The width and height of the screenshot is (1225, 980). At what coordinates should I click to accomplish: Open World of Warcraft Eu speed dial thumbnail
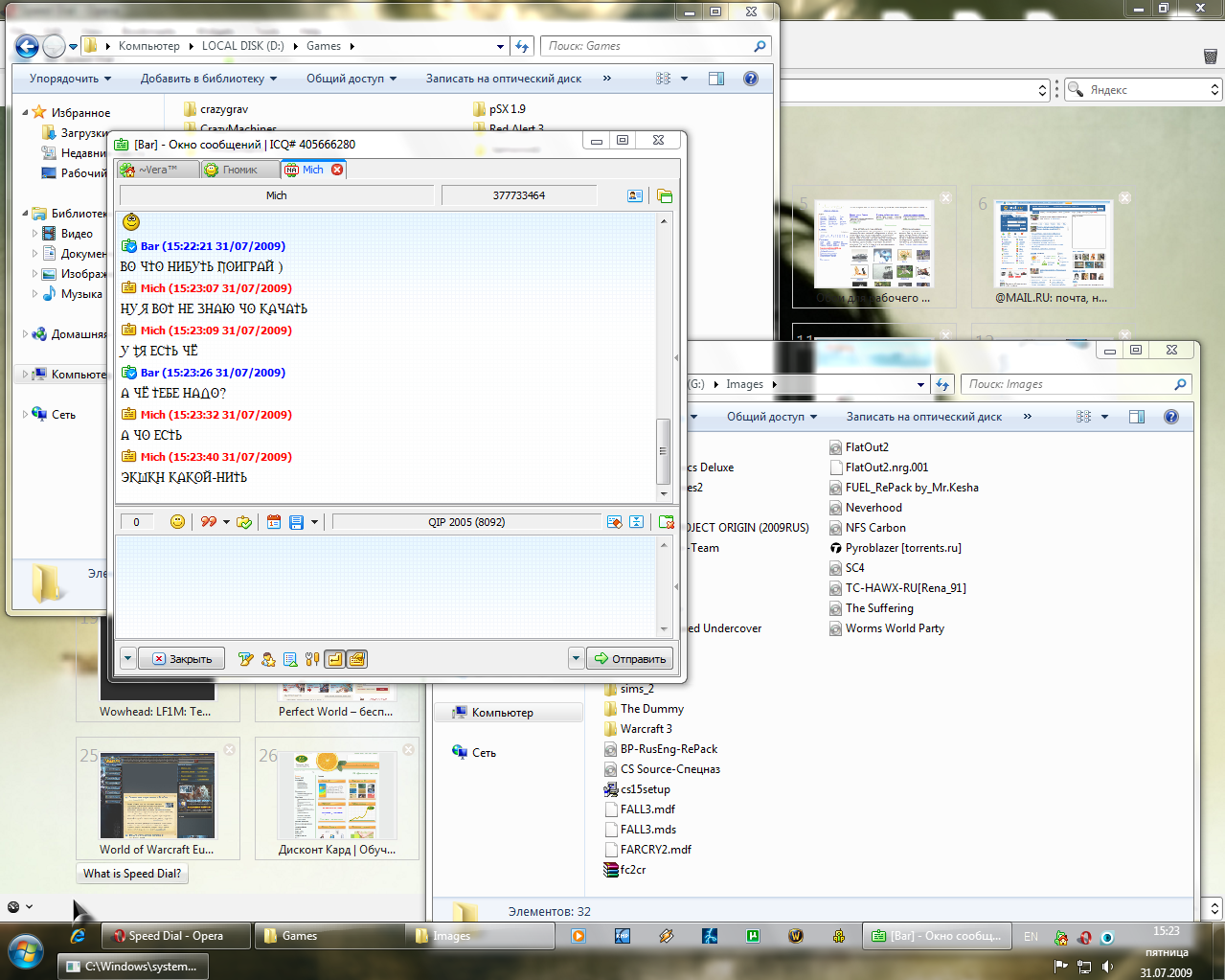158,796
